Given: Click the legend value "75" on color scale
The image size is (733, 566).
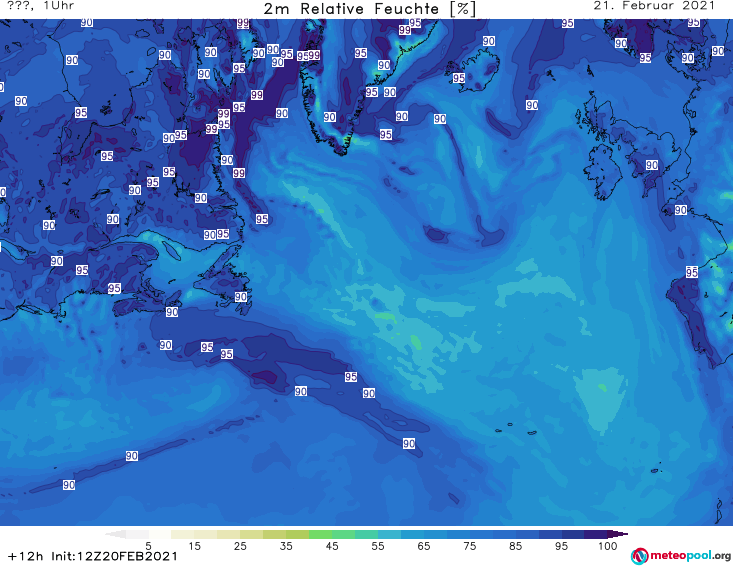Looking at the screenshot, I should point(470,546).
